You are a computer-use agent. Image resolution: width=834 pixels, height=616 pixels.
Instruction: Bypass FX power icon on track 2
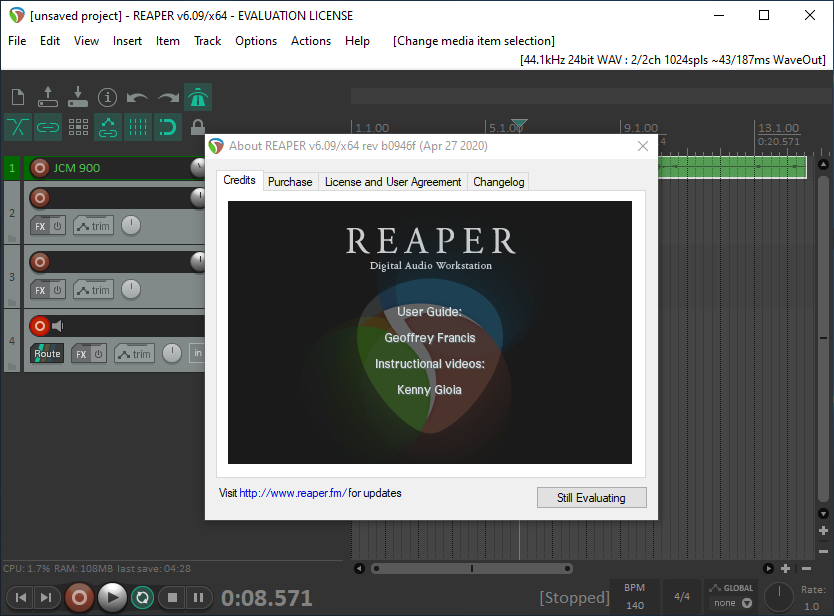point(57,226)
